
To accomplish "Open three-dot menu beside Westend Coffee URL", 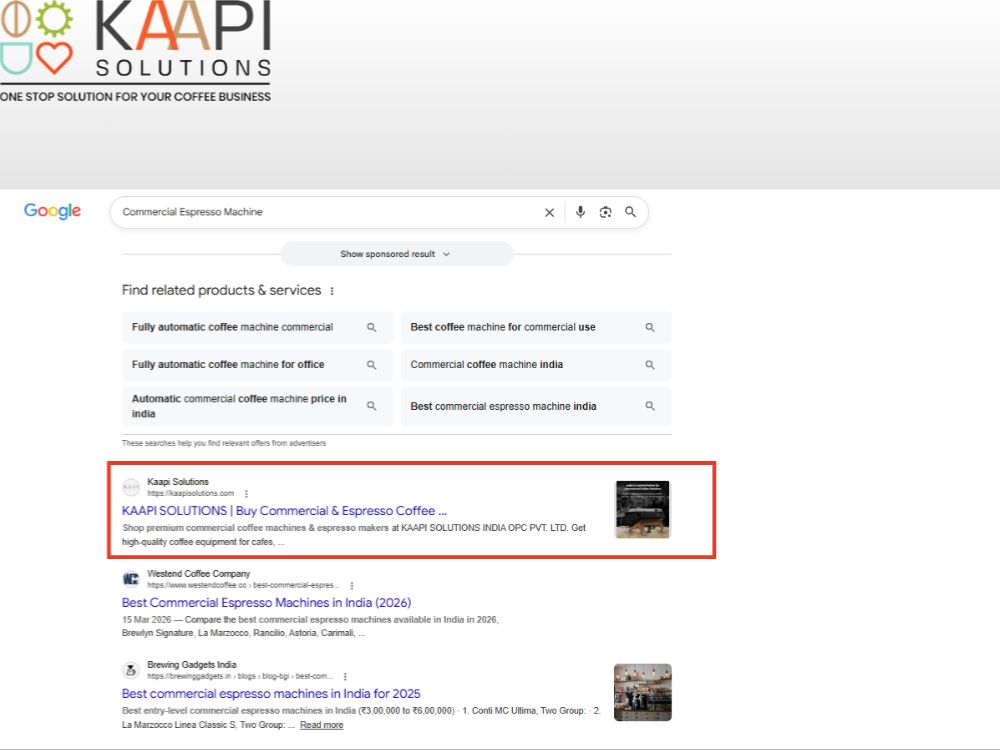I will [x=351, y=585].
